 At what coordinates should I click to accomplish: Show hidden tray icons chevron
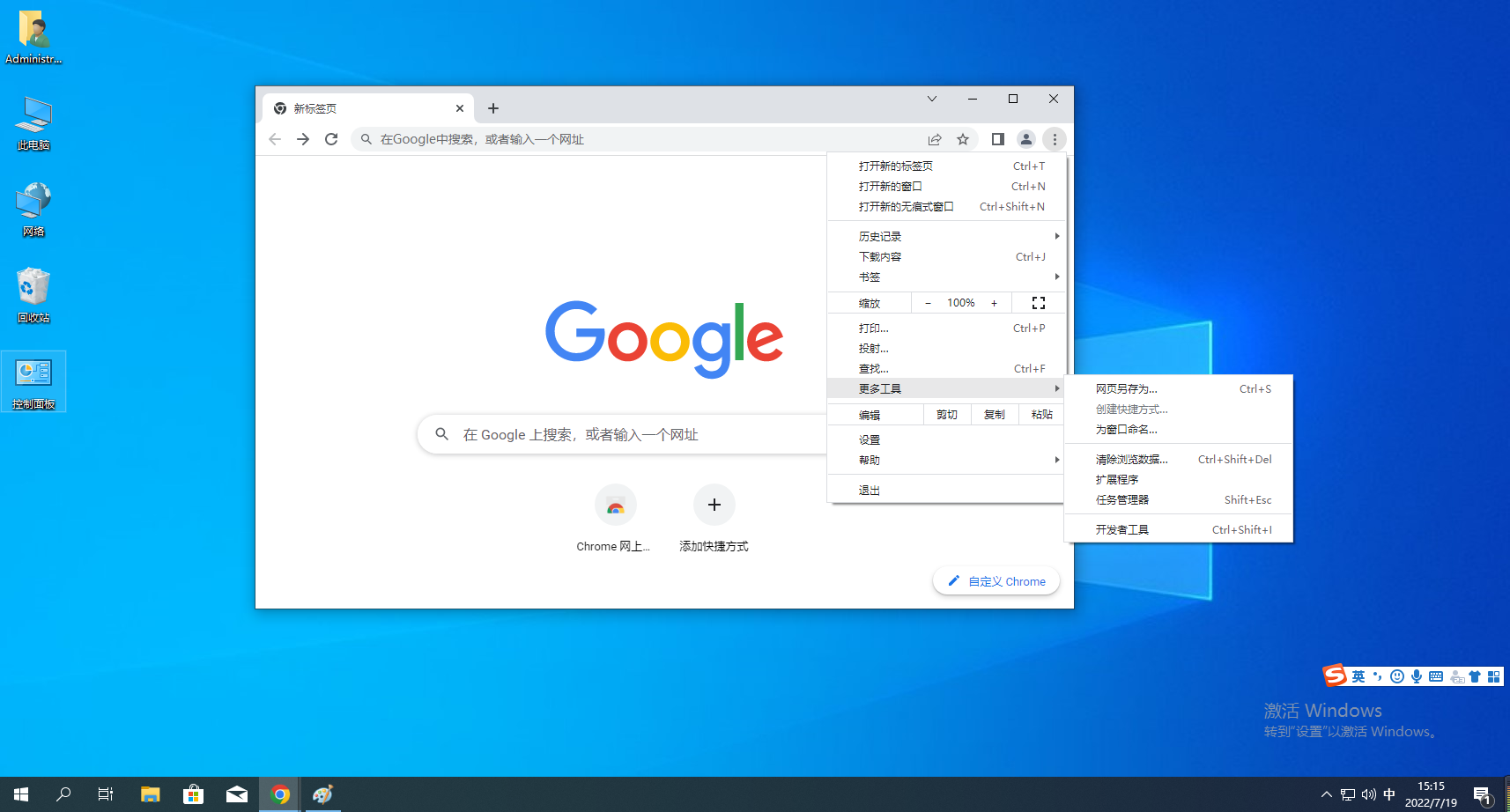tap(1327, 794)
